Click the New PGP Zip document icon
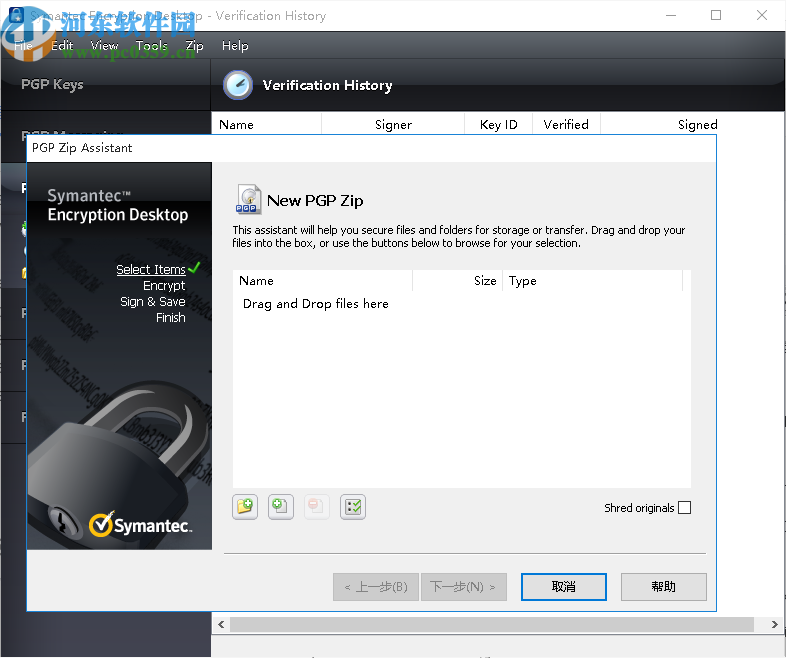The image size is (786, 658). click(x=249, y=199)
